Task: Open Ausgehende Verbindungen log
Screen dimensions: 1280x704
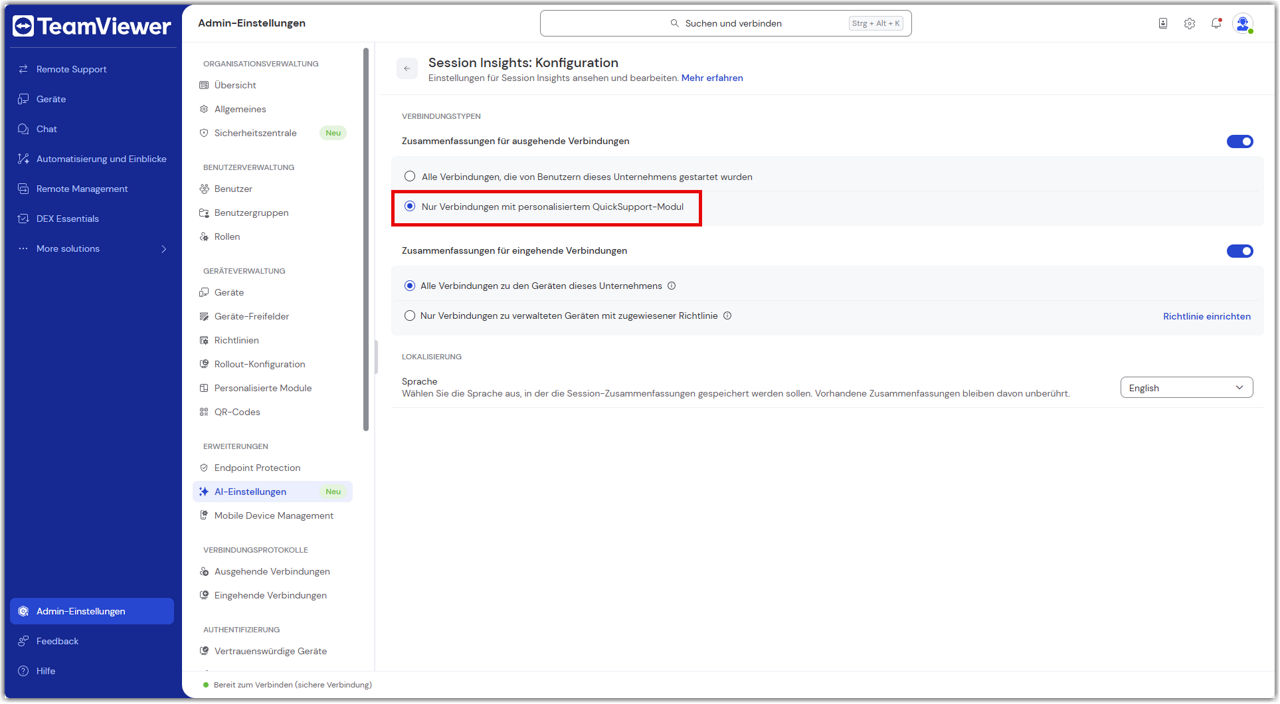Action: (273, 572)
